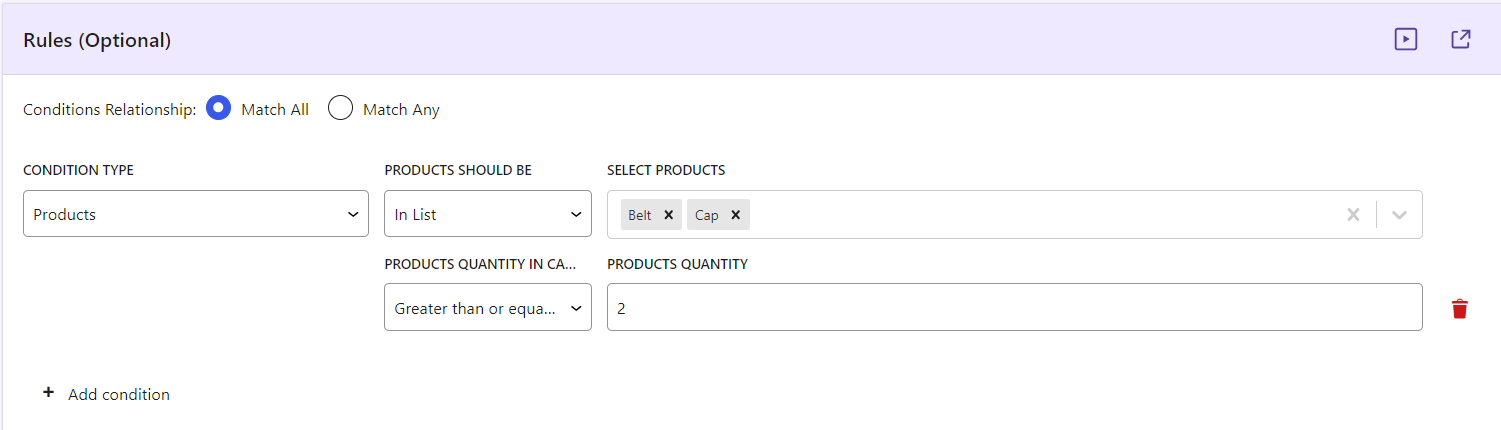The width and height of the screenshot is (1501, 430).
Task: Open the Products Quantity In Cart dropdown
Action: (488, 308)
